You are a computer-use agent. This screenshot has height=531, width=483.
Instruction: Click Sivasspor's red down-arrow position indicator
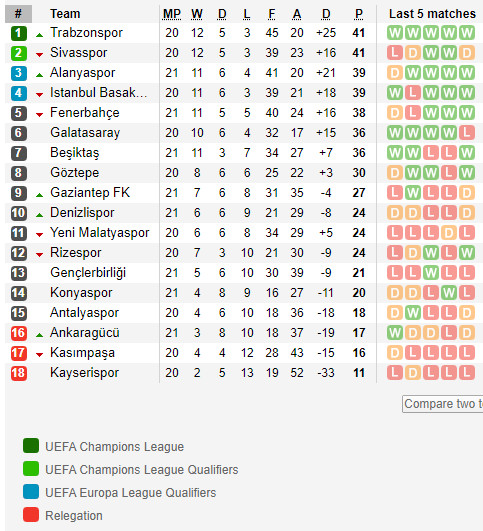[x=40, y=55]
